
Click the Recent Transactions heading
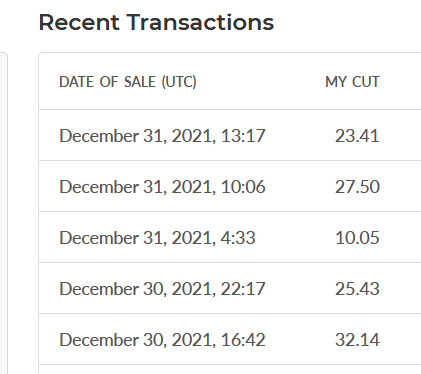click(x=156, y=23)
